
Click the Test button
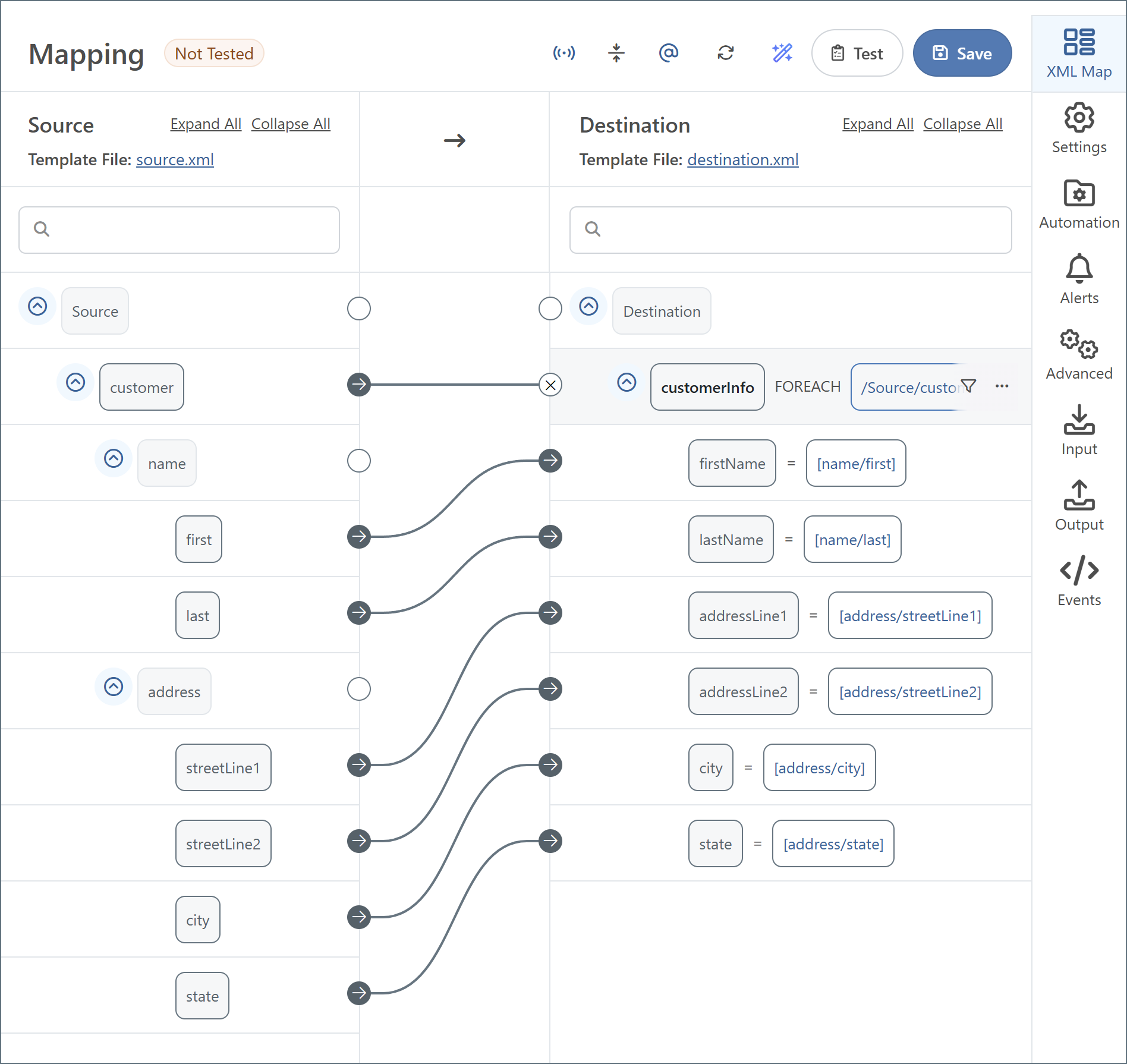(857, 53)
